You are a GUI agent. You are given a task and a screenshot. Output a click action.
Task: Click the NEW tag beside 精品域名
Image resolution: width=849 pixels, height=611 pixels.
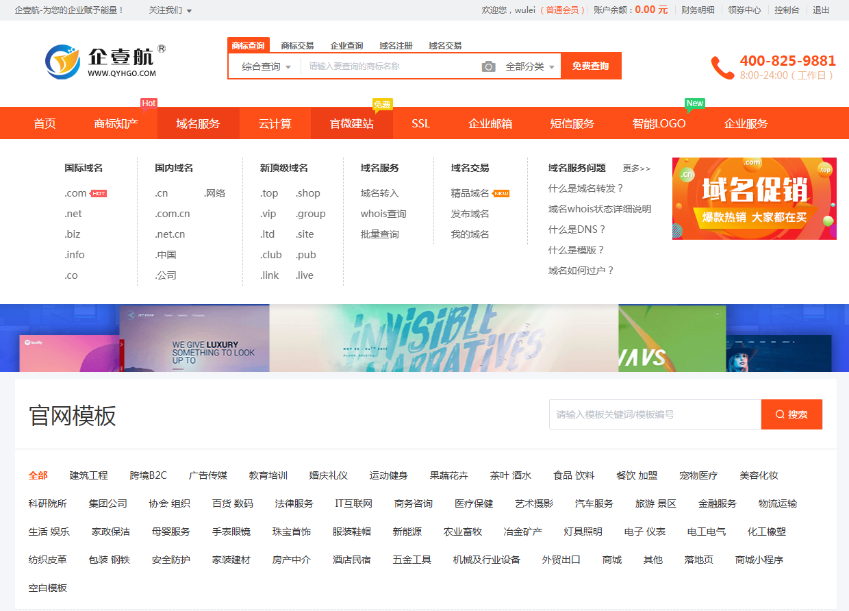pos(501,193)
